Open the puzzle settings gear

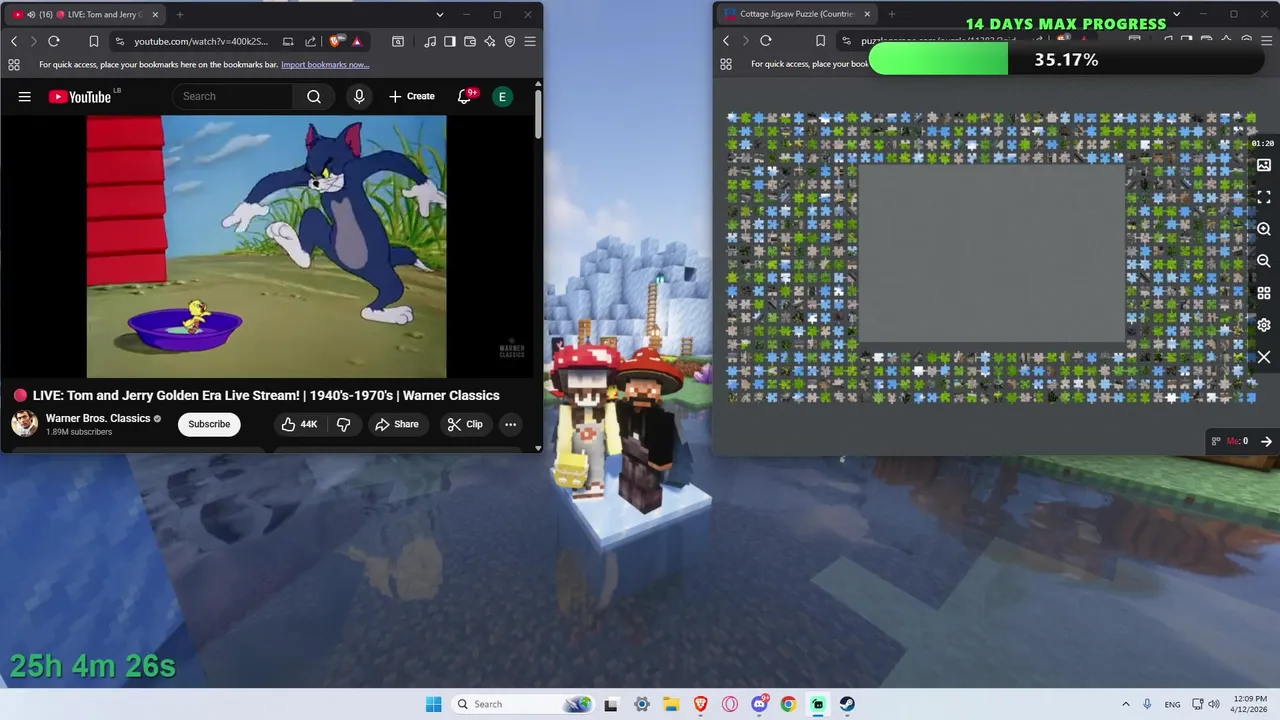click(x=1264, y=325)
